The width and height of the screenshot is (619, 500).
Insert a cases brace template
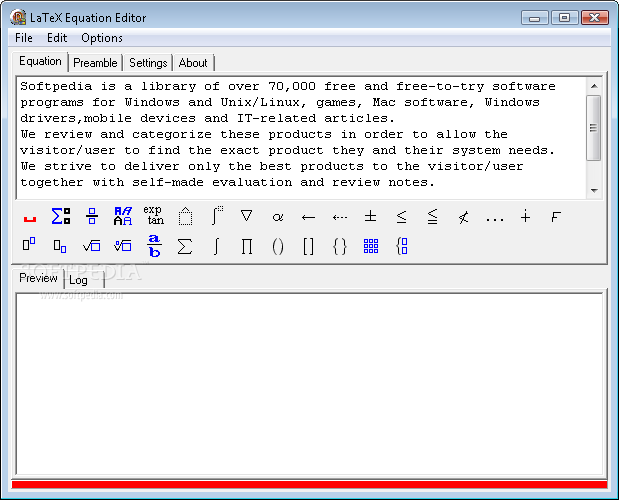[x=402, y=246]
